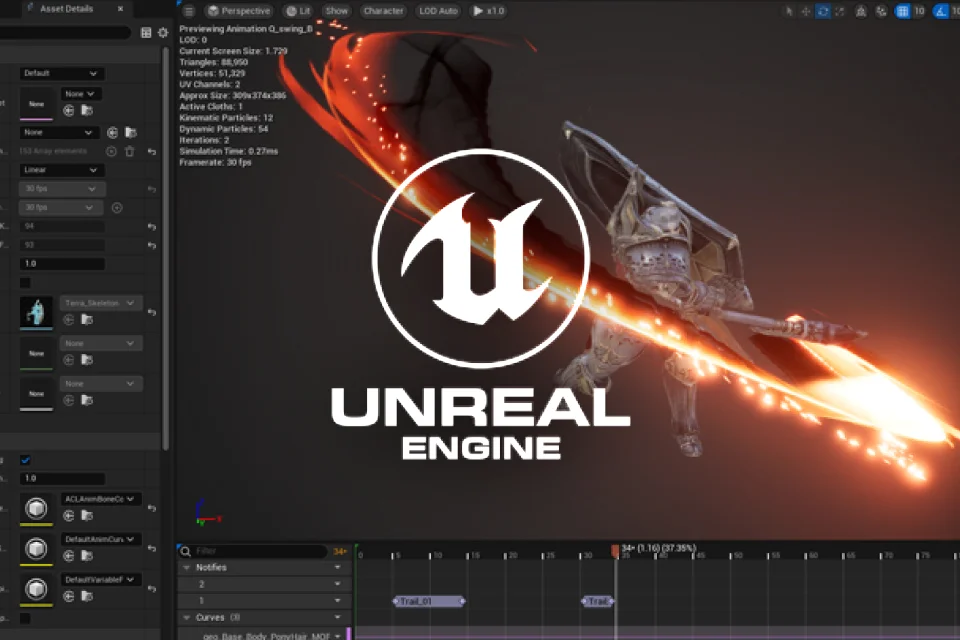This screenshot has height=640, width=960.
Task: Open the LOD Auto menu
Action: [438, 11]
